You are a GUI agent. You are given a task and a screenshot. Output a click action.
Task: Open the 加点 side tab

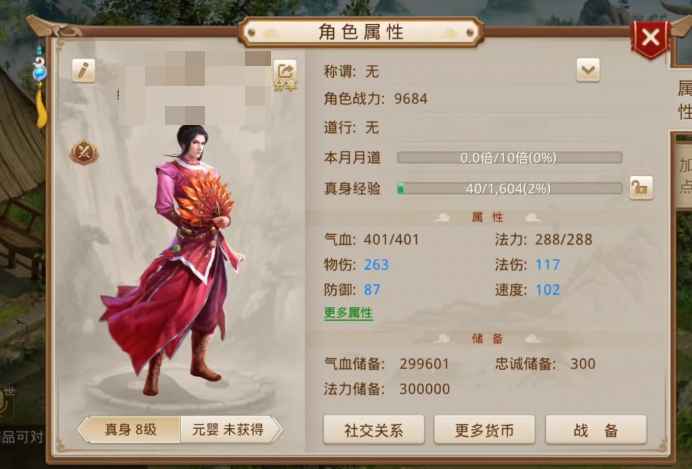click(x=684, y=176)
